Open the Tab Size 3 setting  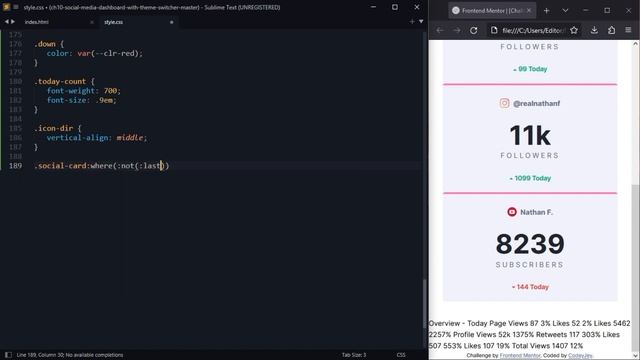[354, 355]
